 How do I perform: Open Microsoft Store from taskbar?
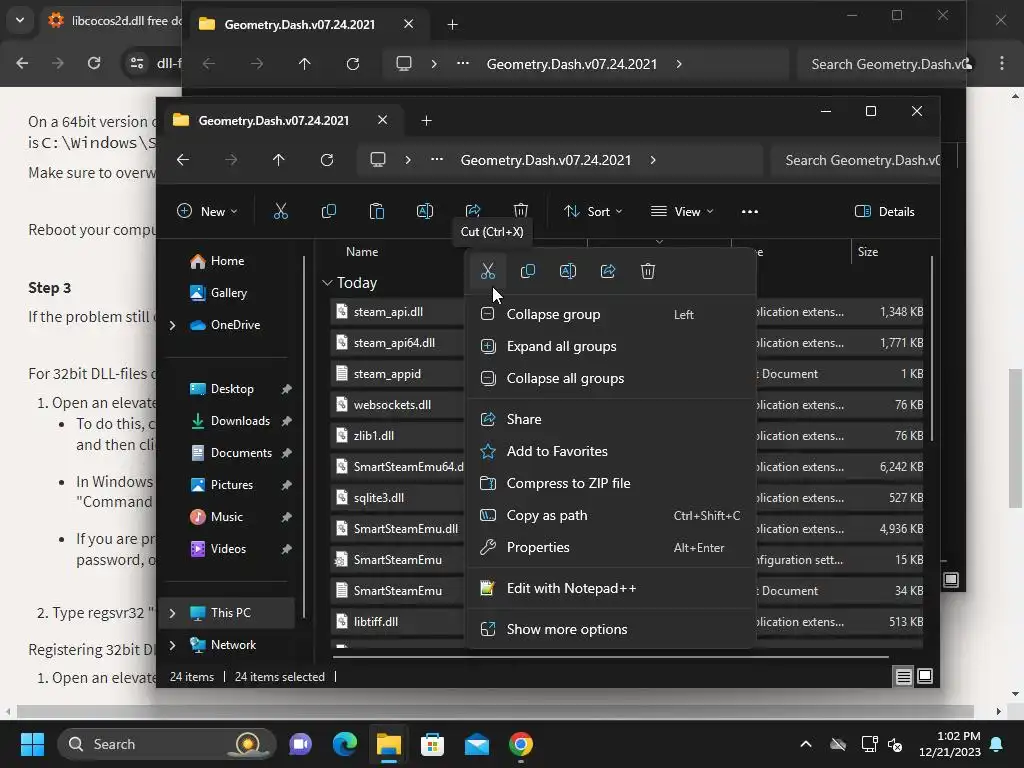432,744
